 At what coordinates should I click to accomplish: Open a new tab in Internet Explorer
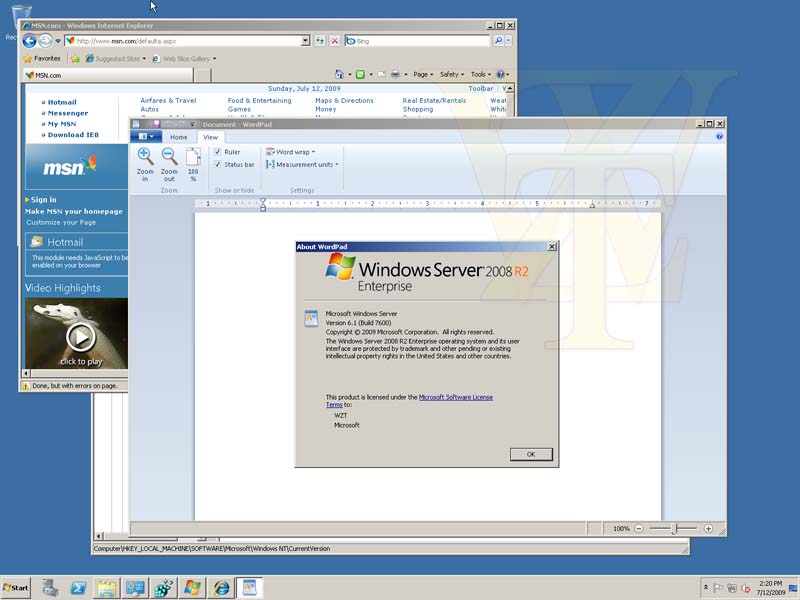203,75
